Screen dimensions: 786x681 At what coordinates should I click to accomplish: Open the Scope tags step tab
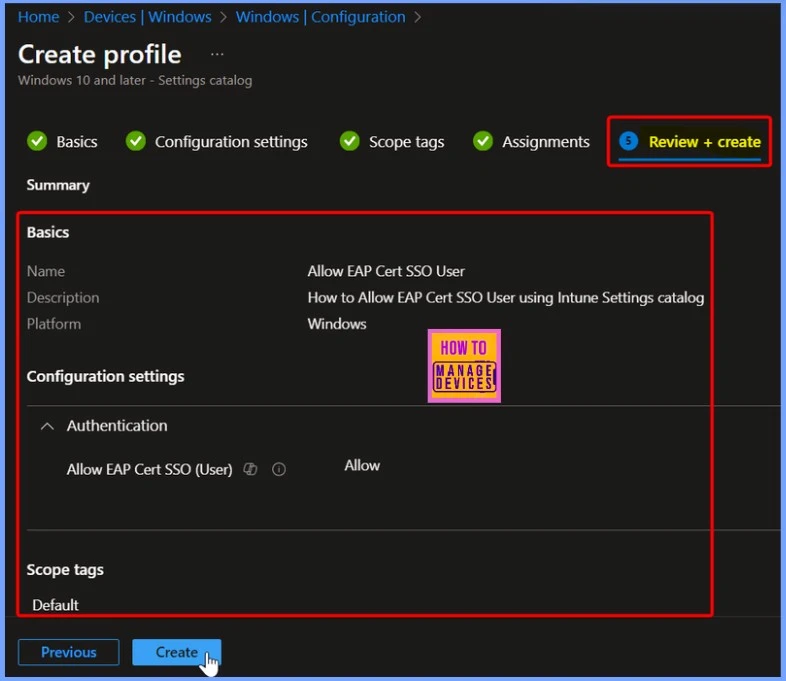pos(391,142)
